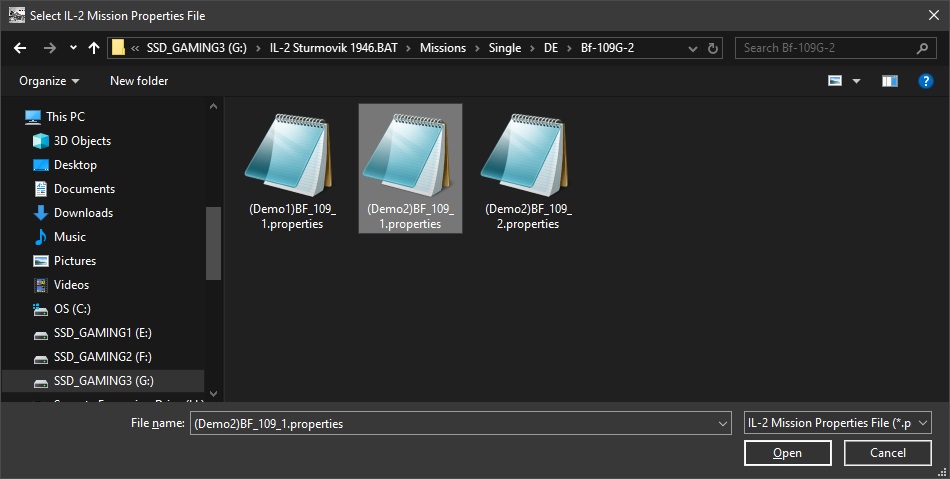950x479 pixels.
Task: Click the sidebar scroll-up arrow
Action: click(213, 106)
